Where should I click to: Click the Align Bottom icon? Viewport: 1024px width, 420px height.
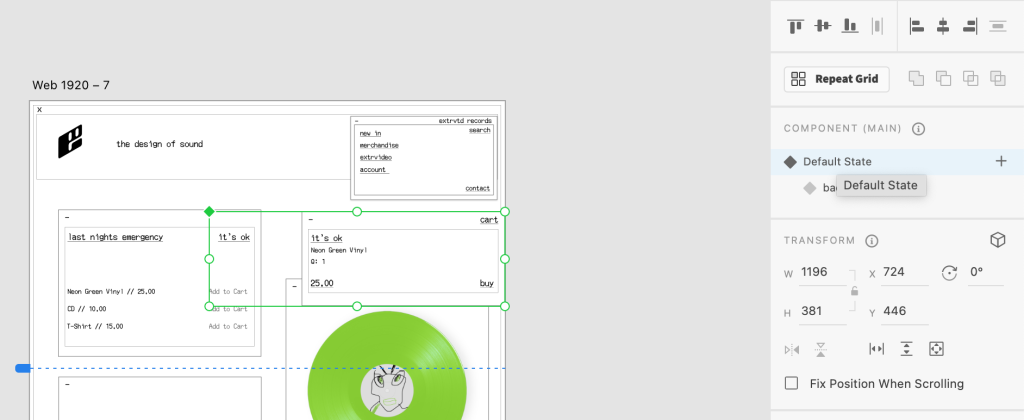click(x=850, y=26)
